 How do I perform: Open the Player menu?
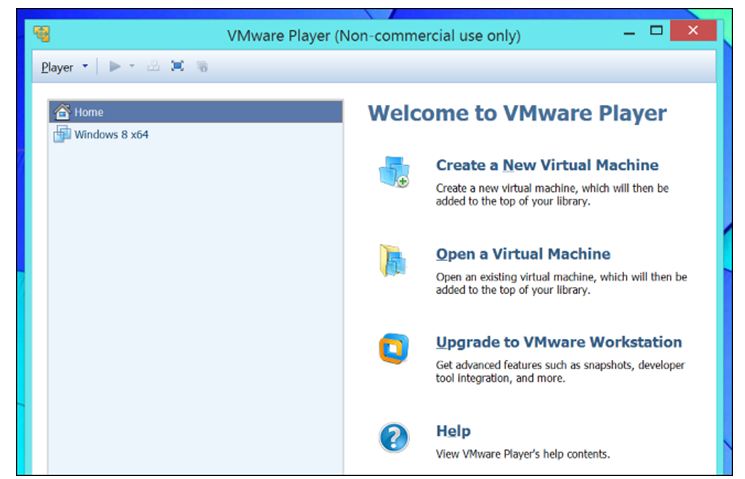click(x=57, y=67)
